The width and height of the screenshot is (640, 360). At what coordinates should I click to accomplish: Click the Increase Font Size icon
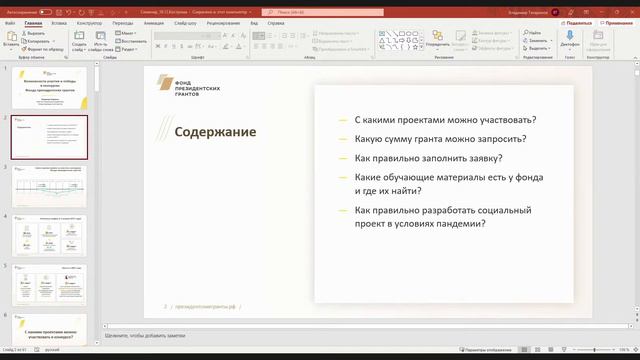[x=225, y=36]
